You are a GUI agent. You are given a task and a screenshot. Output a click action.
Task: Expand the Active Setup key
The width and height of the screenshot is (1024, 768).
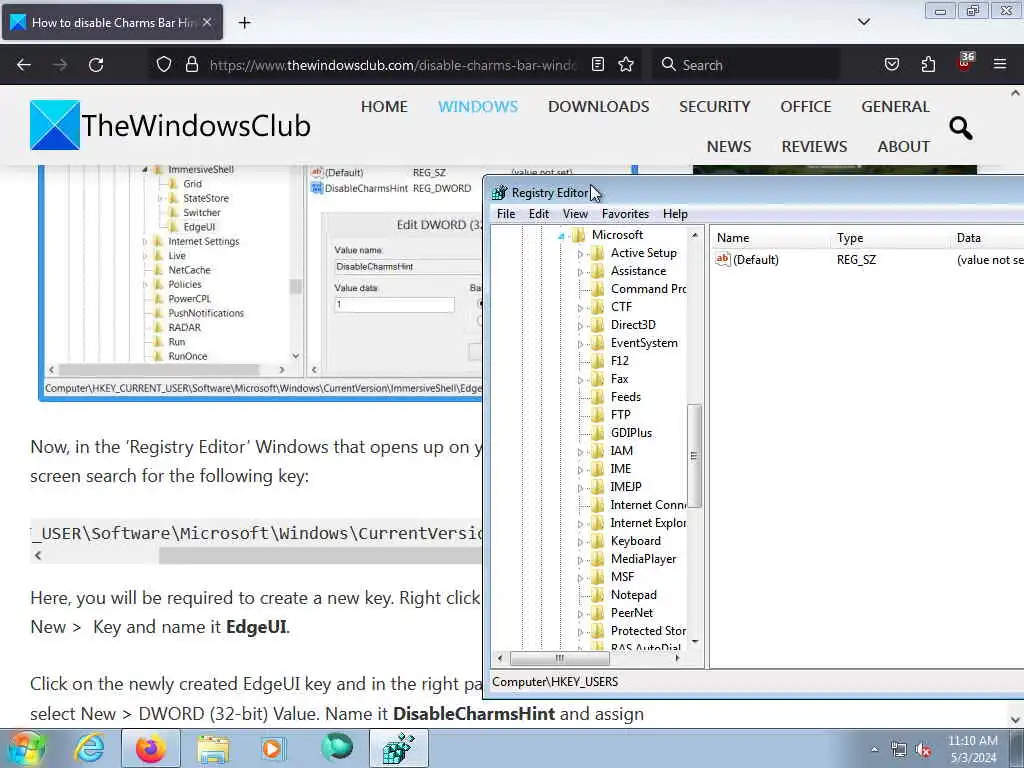(580, 254)
